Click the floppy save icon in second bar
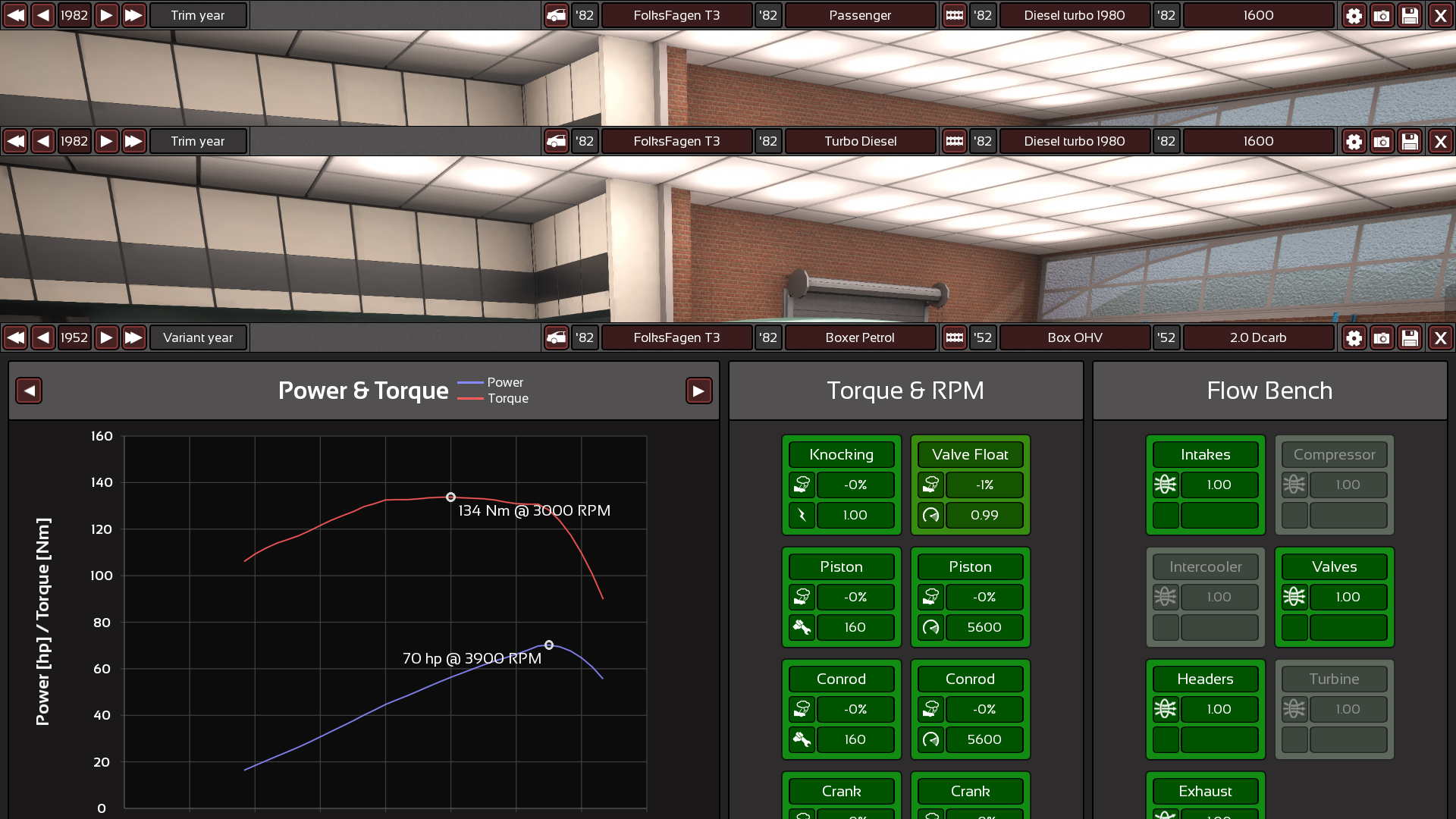The width and height of the screenshot is (1456, 819). click(x=1410, y=141)
